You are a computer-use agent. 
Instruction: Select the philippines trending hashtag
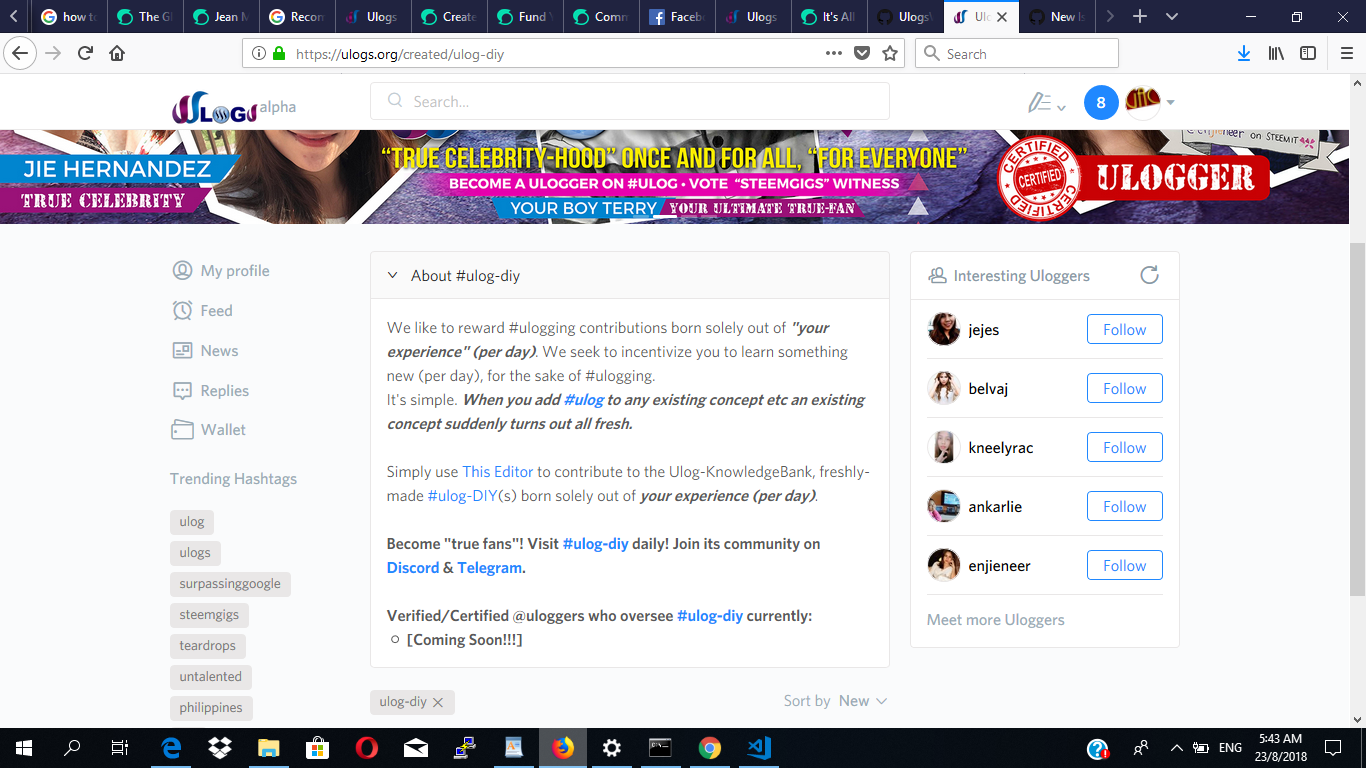pos(211,708)
